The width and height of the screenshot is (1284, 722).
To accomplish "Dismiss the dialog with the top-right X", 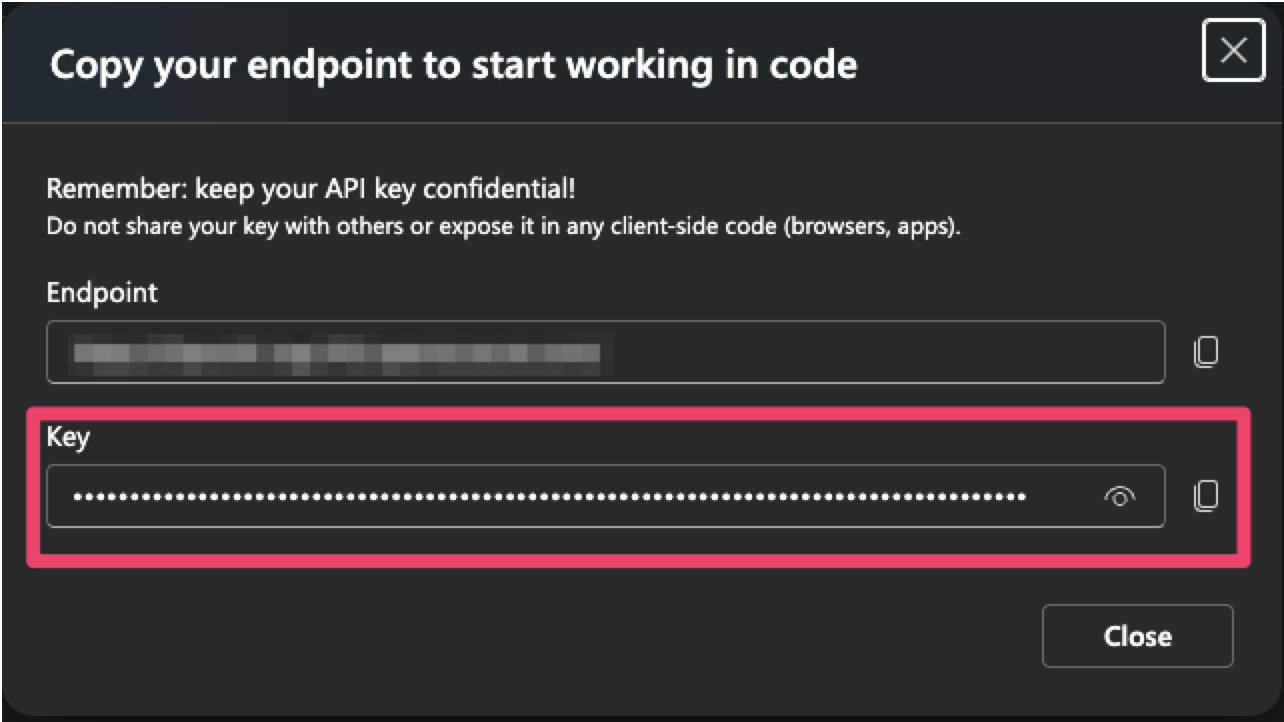I will pos(1233,51).
